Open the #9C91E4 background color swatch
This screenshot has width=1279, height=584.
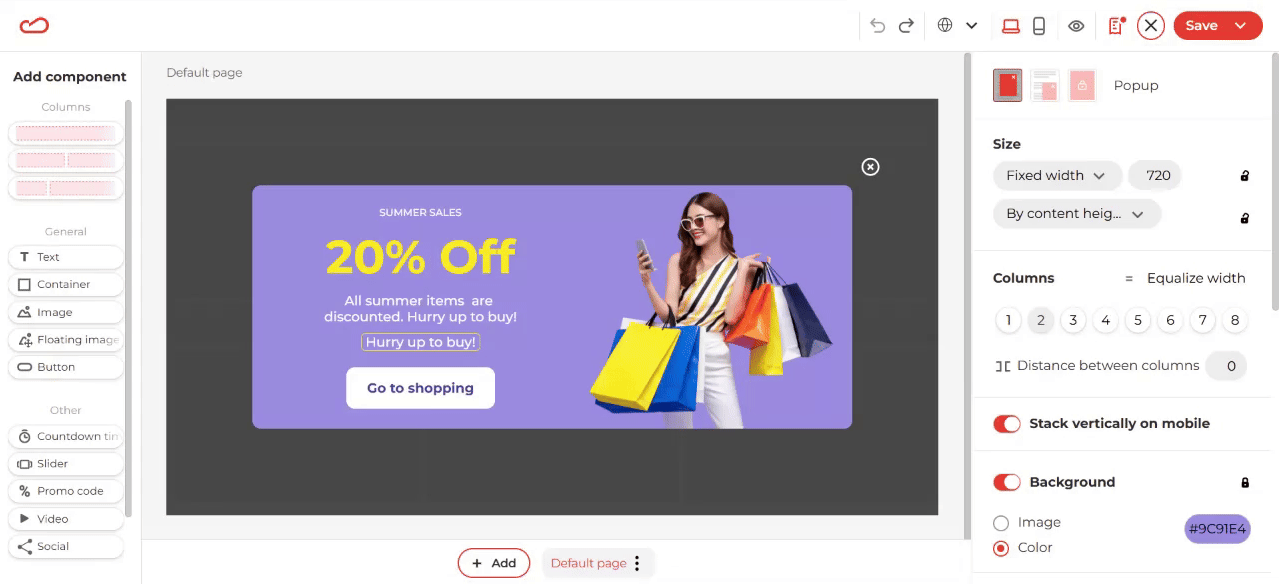[1217, 529]
